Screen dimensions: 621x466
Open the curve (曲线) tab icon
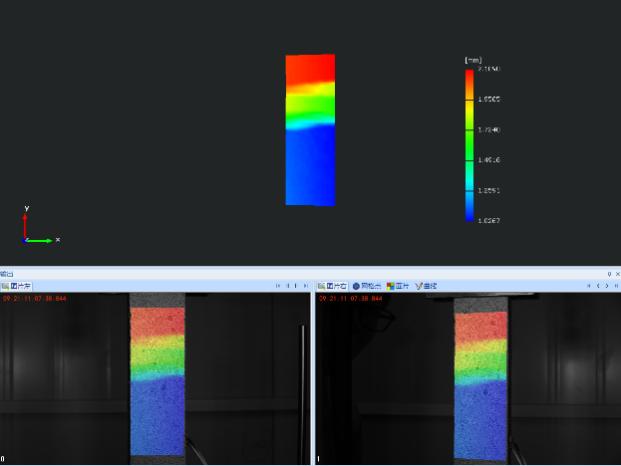pyautogui.click(x=426, y=286)
